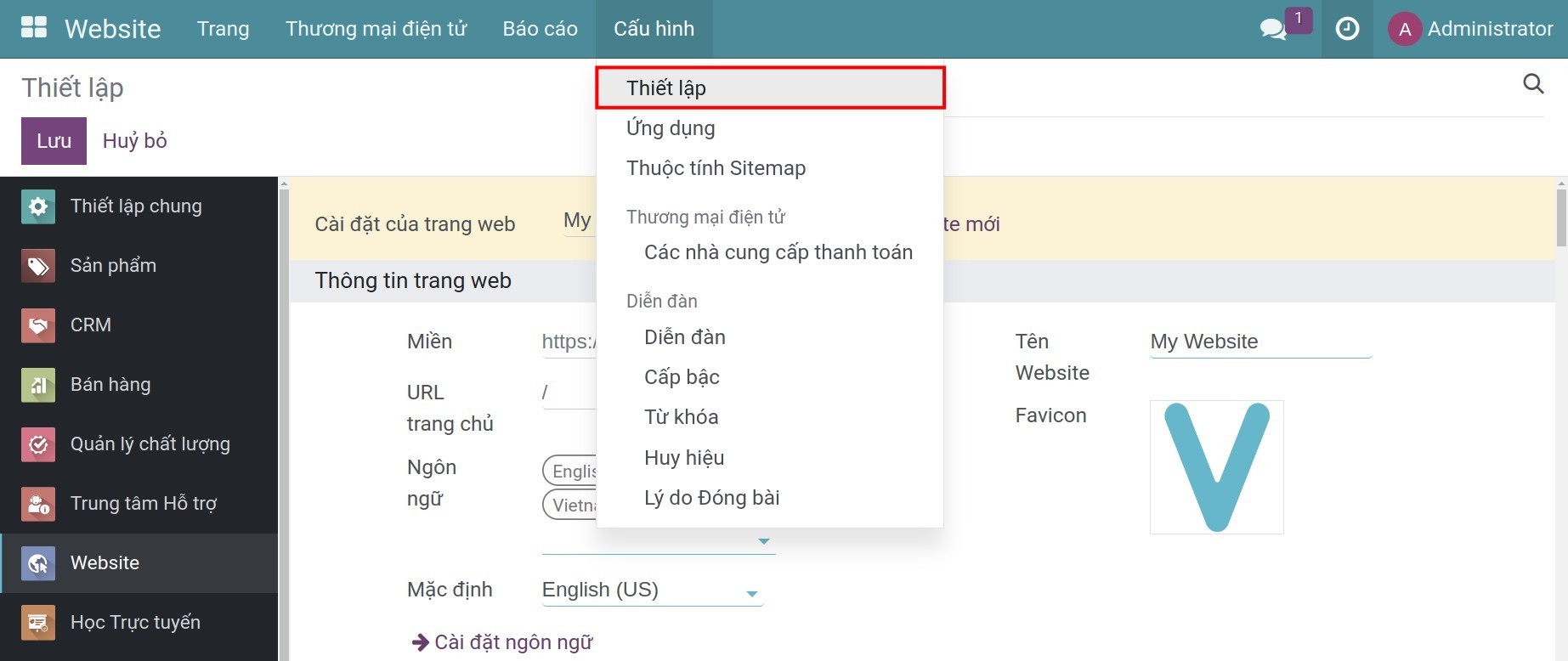
Task: Open the conversations chat icon
Action: point(1272,29)
